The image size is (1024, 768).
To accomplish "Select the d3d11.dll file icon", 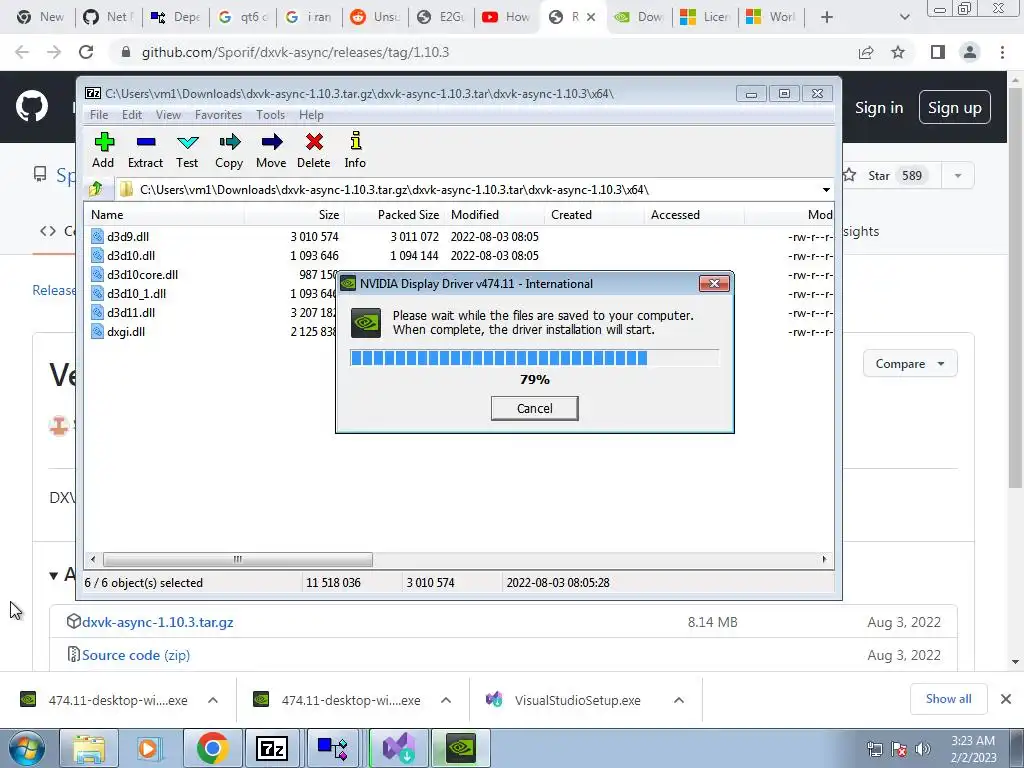I will tap(97, 312).
